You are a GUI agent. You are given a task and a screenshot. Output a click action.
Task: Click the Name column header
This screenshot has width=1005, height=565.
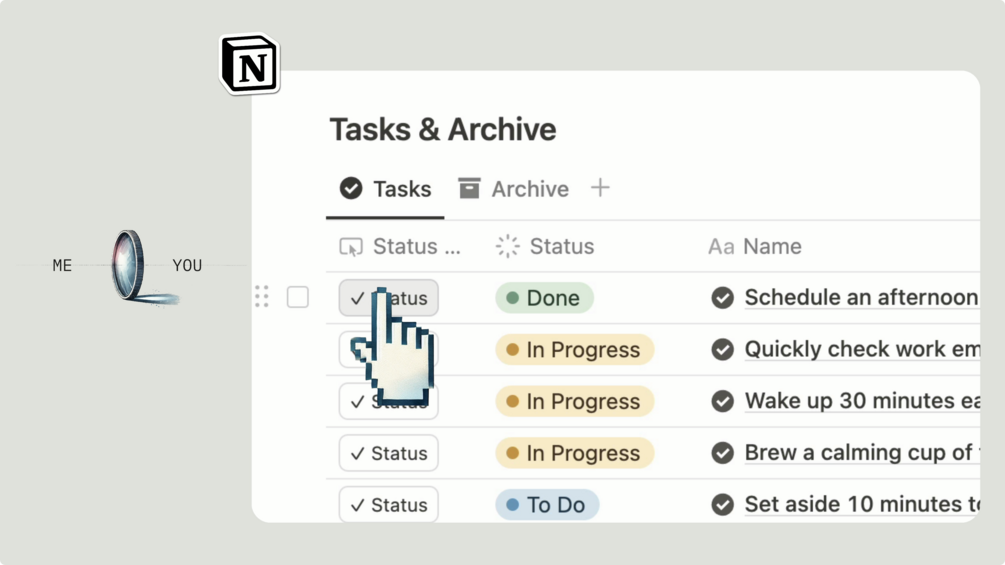[x=771, y=247]
